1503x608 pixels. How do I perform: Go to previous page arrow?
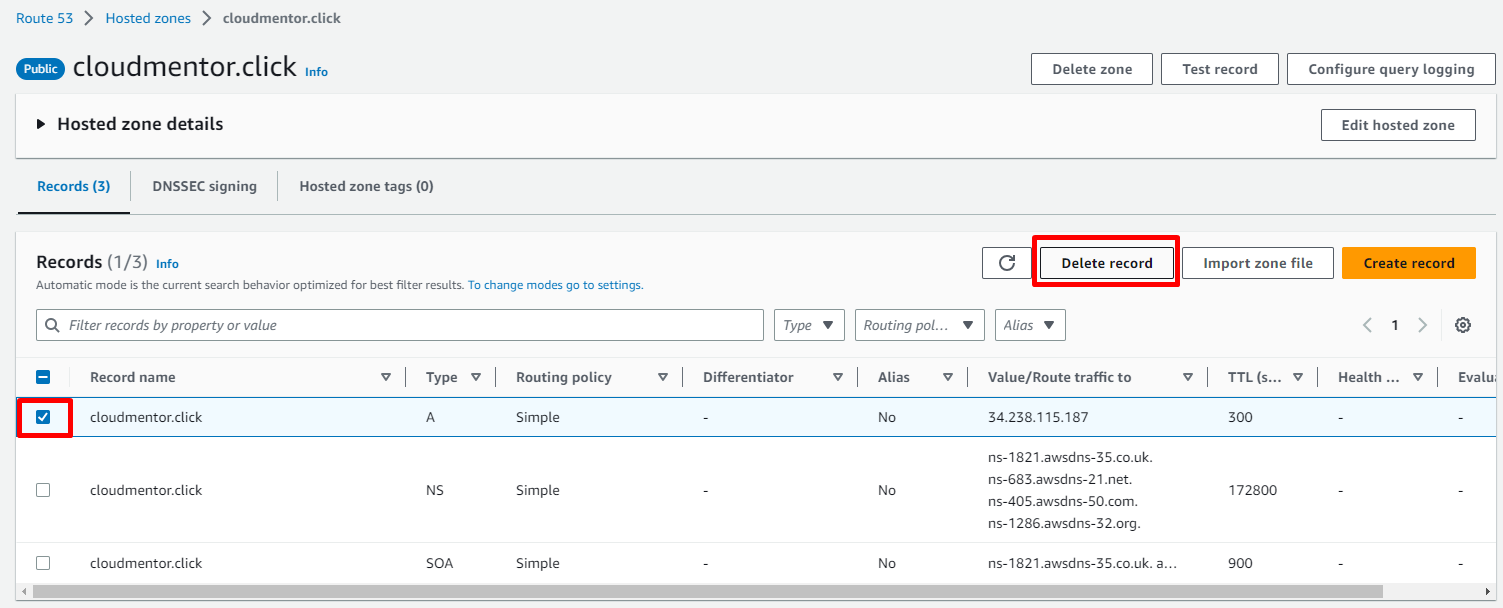pos(1367,325)
